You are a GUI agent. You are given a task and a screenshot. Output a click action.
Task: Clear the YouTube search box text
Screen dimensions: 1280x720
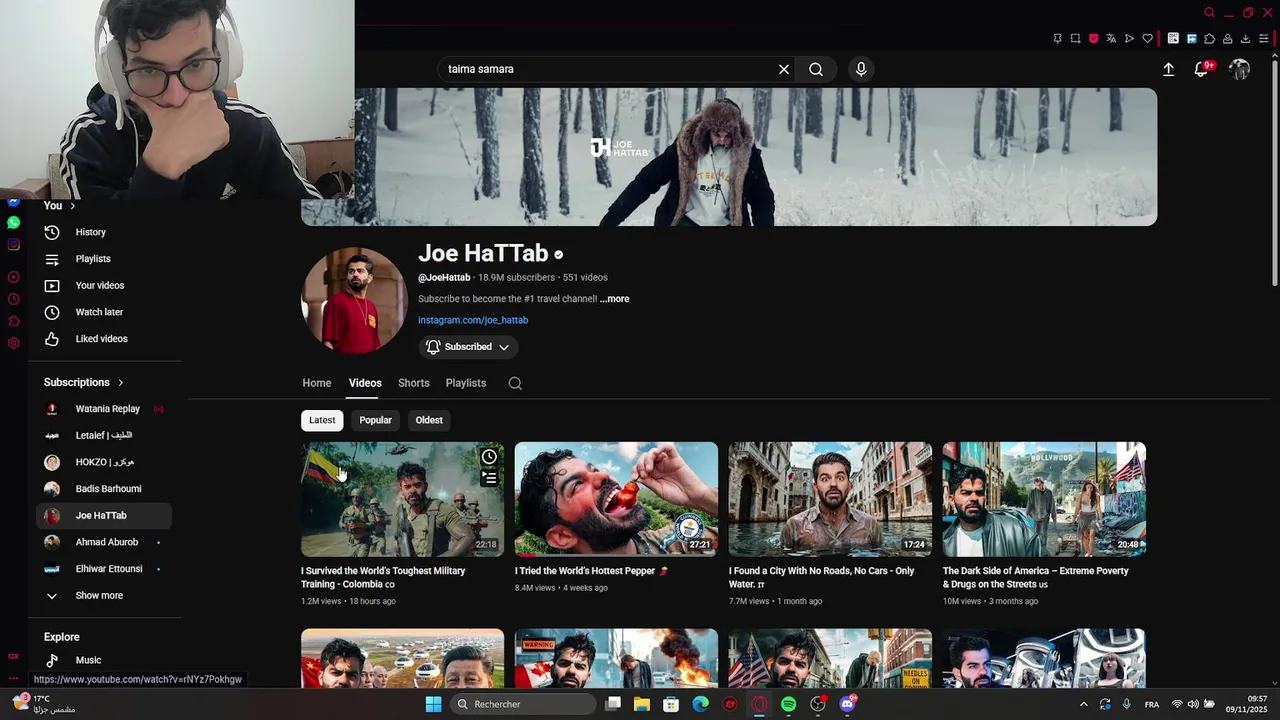click(x=784, y=69)
